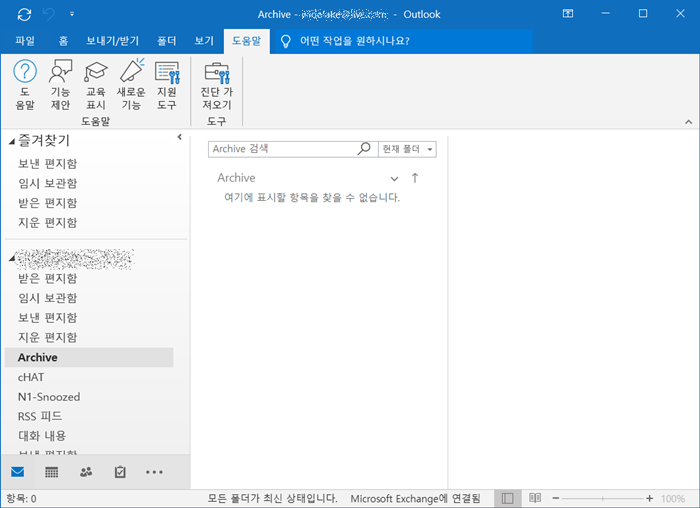Collapse the ribbon with the chevron
This screenshot has width=700, height=508.
click(688, 121)
